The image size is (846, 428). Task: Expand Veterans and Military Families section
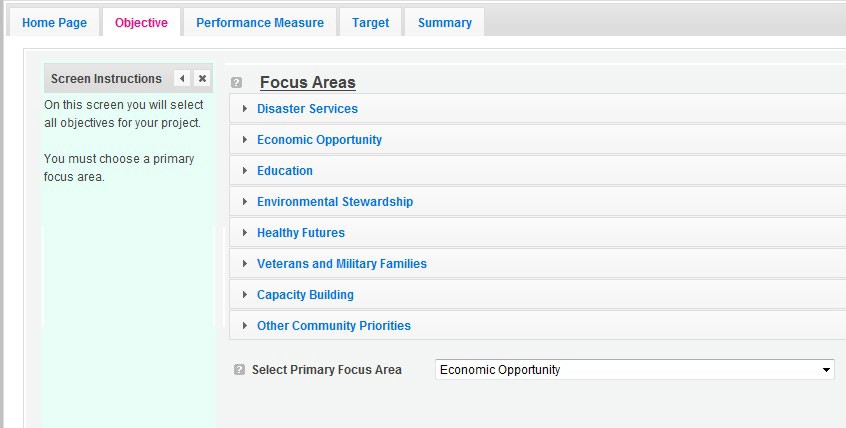pyautogui.click(x=341, y=264)
